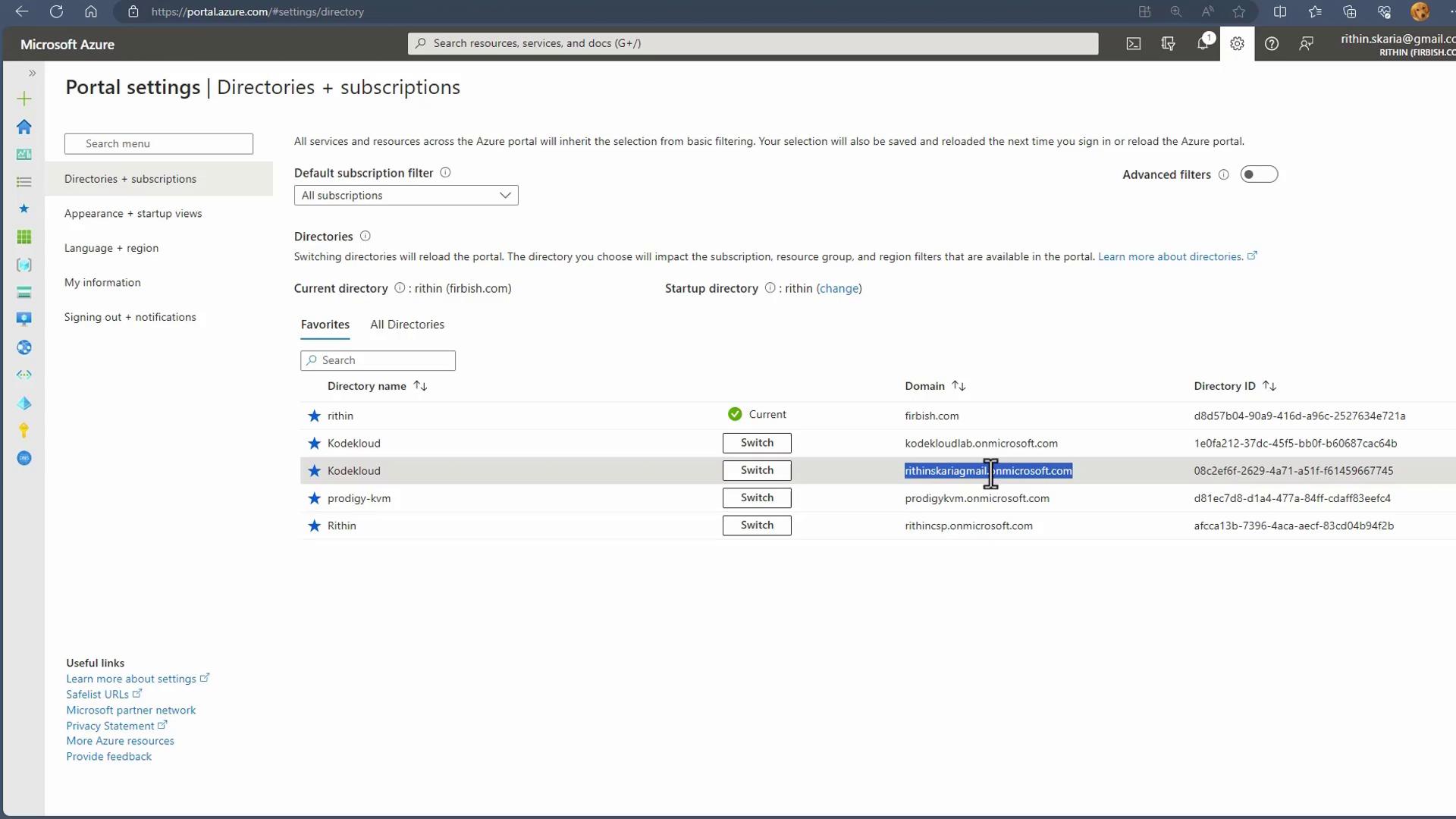Toggle the Advanced filters switch
This screenshot has height=819, width=1456.
pyautogui.click(x=1259, y=174)
